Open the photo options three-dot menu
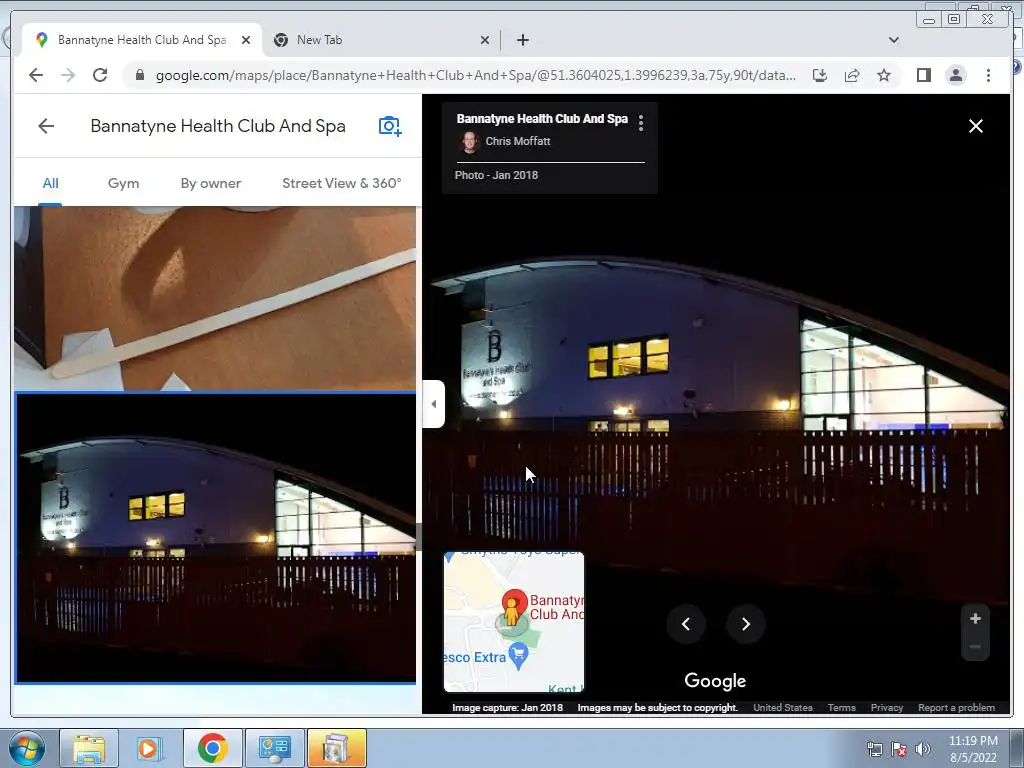Screen dimensions: 1024x768 pyautogui.click(x=641, y=123)
